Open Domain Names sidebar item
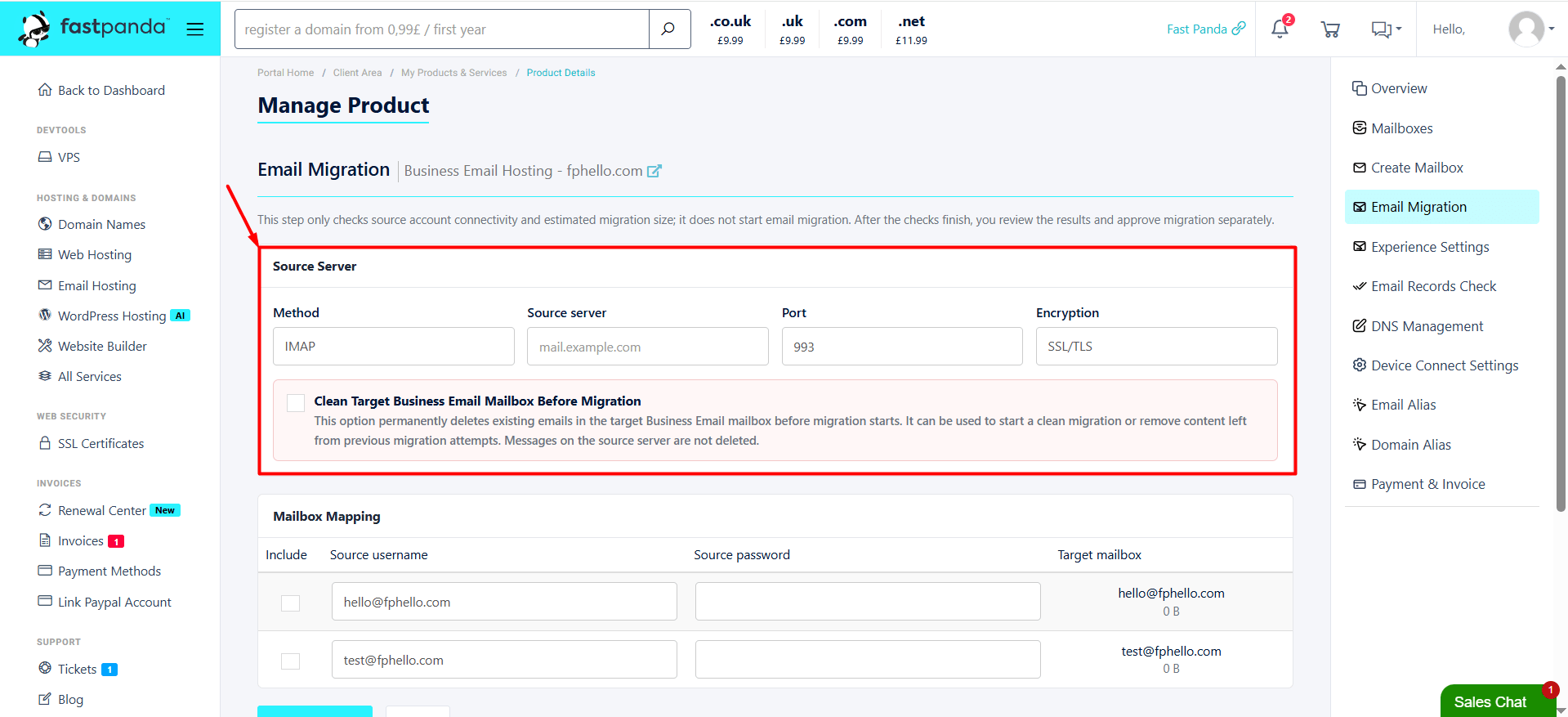This screenshot has height=717, width=1568. (92, 224)
